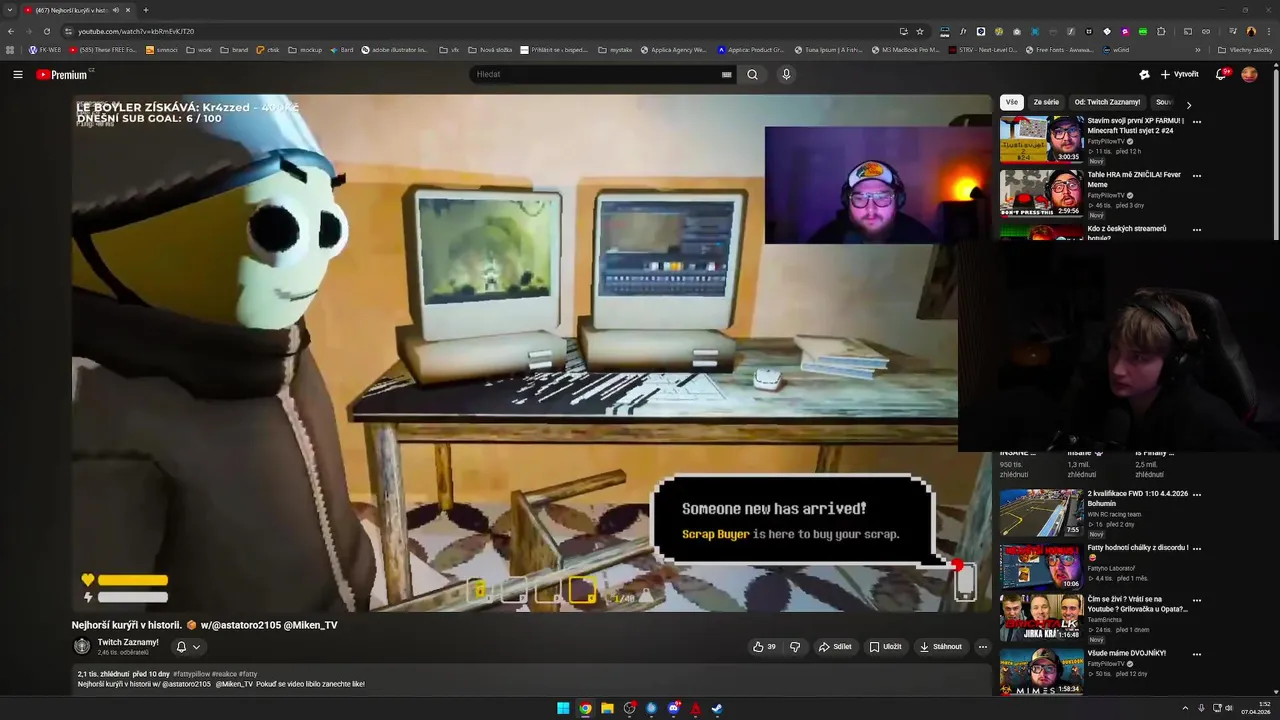Open options for Kdo z českých streamerů video
This screenshot has width=1280, height=720.
pyautogui.click(x=1197, y=230)
